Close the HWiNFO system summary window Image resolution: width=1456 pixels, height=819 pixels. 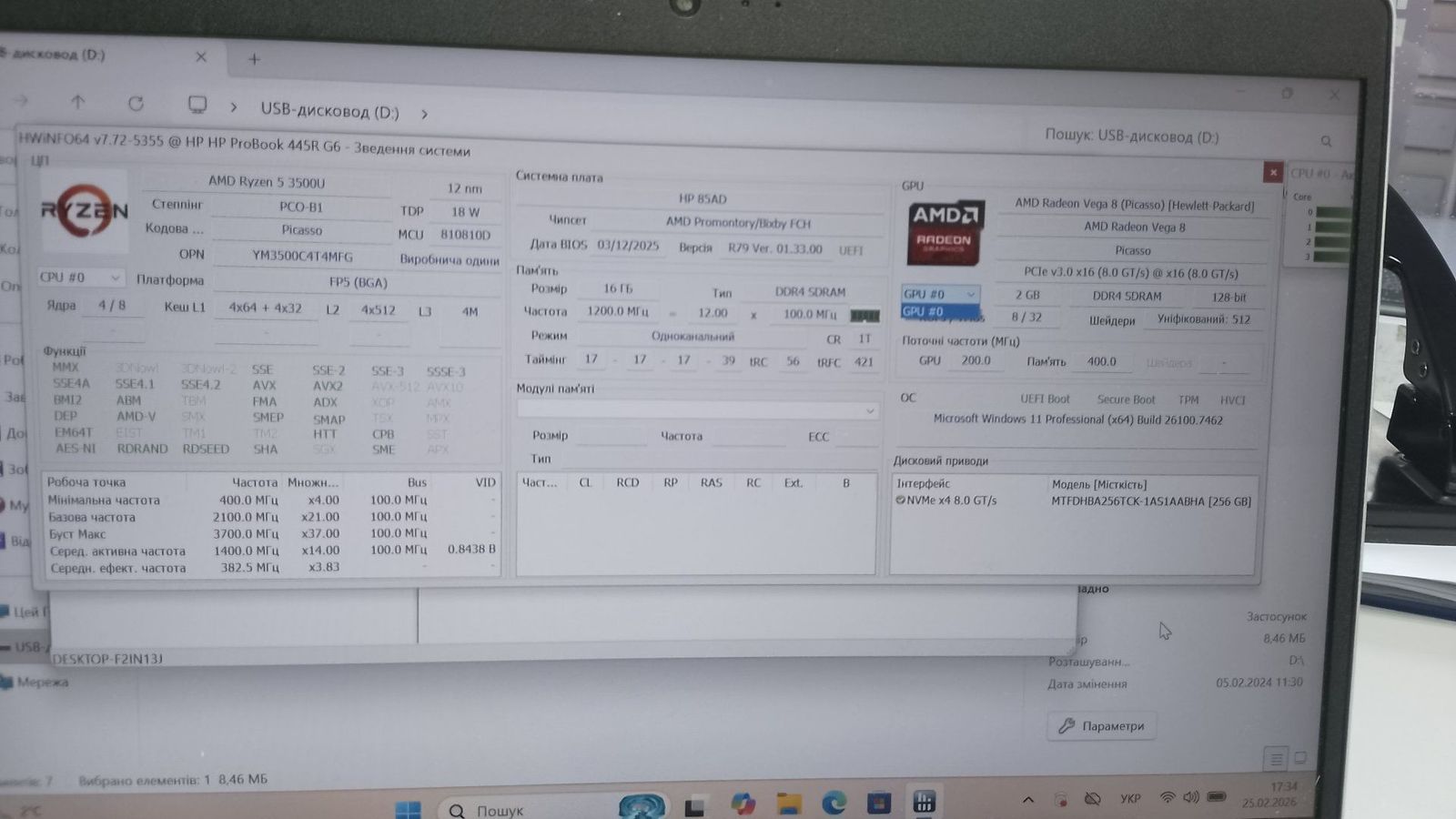(x=1272, y=172)
